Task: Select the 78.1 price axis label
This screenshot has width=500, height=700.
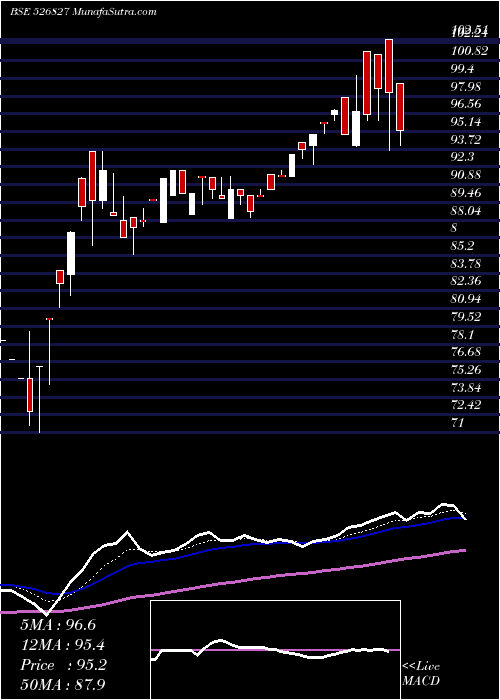Action: tap(464, 334)
